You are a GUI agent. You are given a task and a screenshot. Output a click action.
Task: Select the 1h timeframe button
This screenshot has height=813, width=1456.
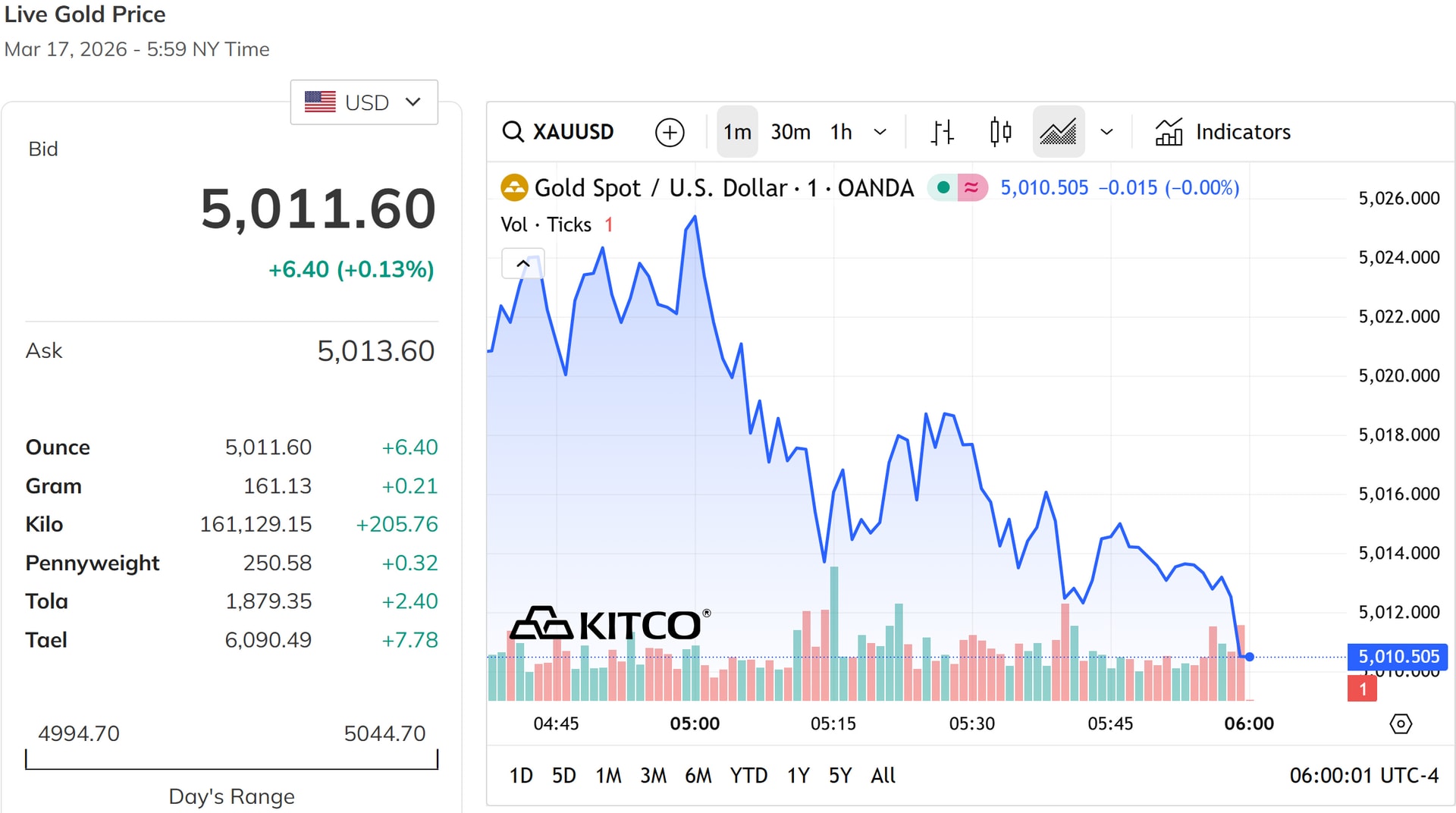840,132
